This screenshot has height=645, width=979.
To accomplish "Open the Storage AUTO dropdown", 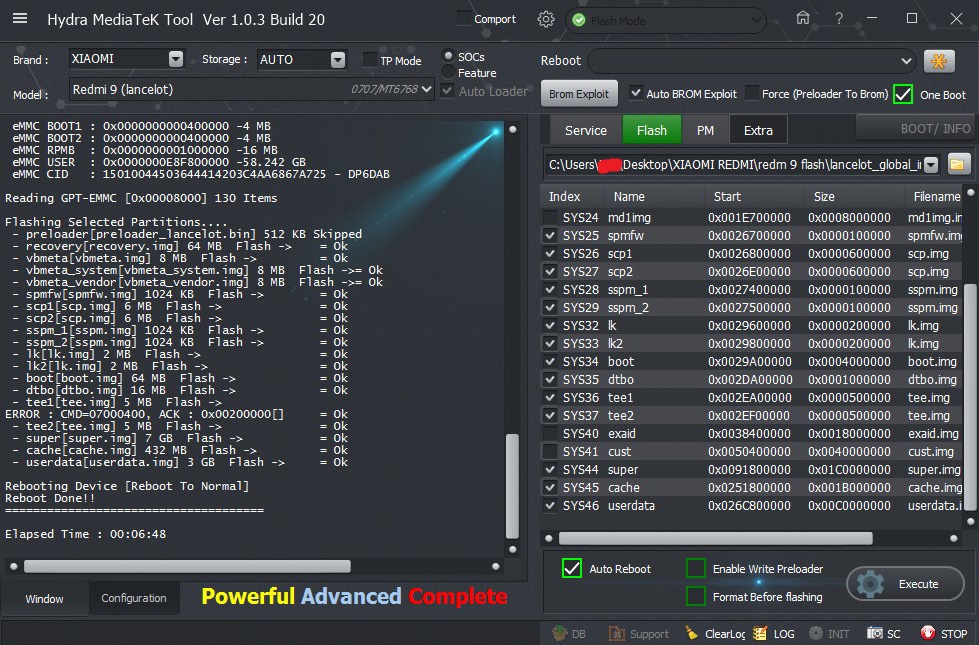I will point(338,59).
